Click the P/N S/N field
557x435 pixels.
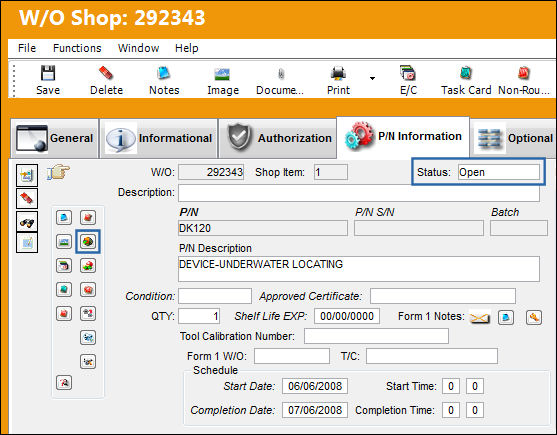419,228
